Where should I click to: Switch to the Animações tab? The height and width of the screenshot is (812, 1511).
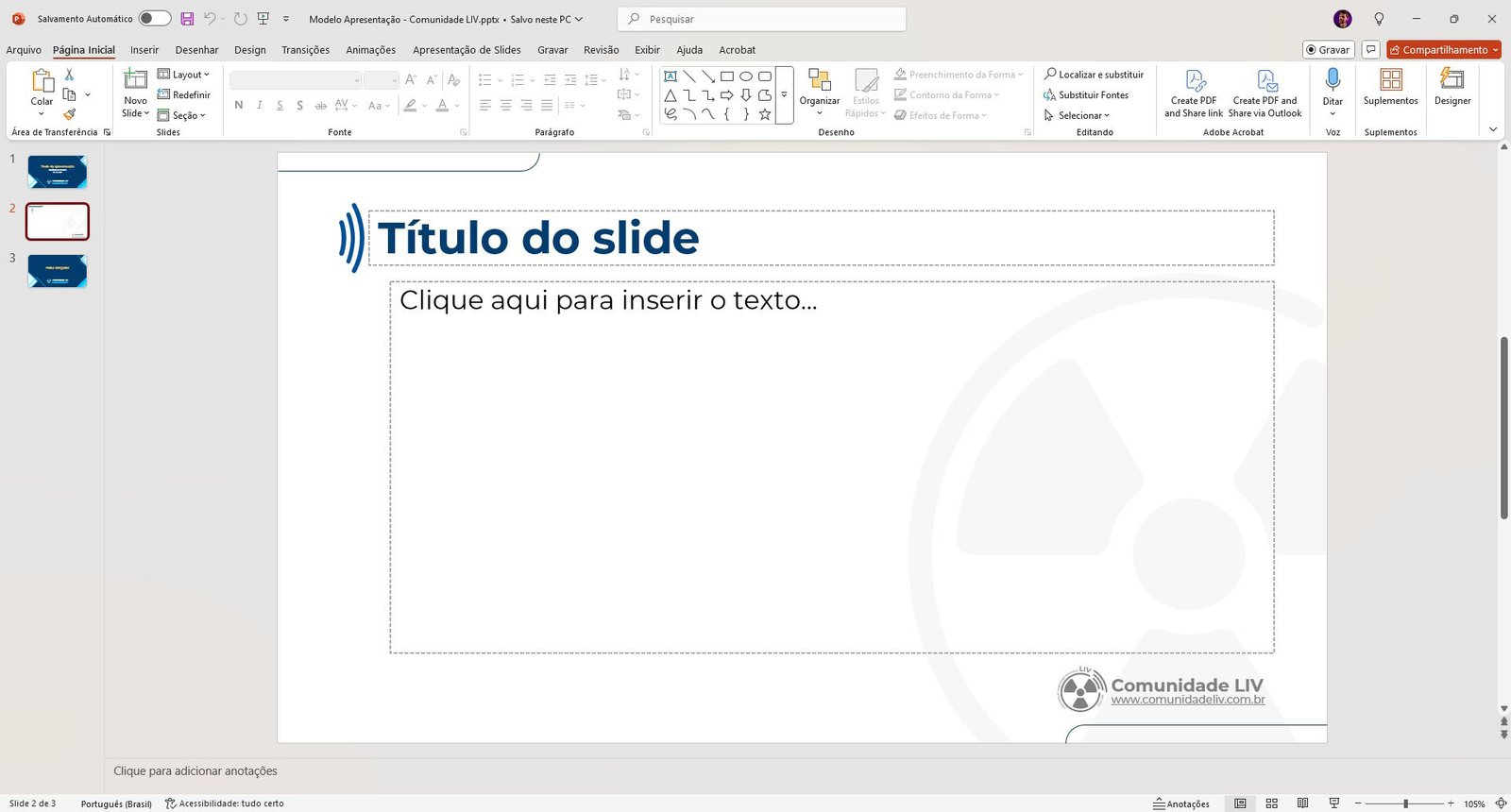371,50
